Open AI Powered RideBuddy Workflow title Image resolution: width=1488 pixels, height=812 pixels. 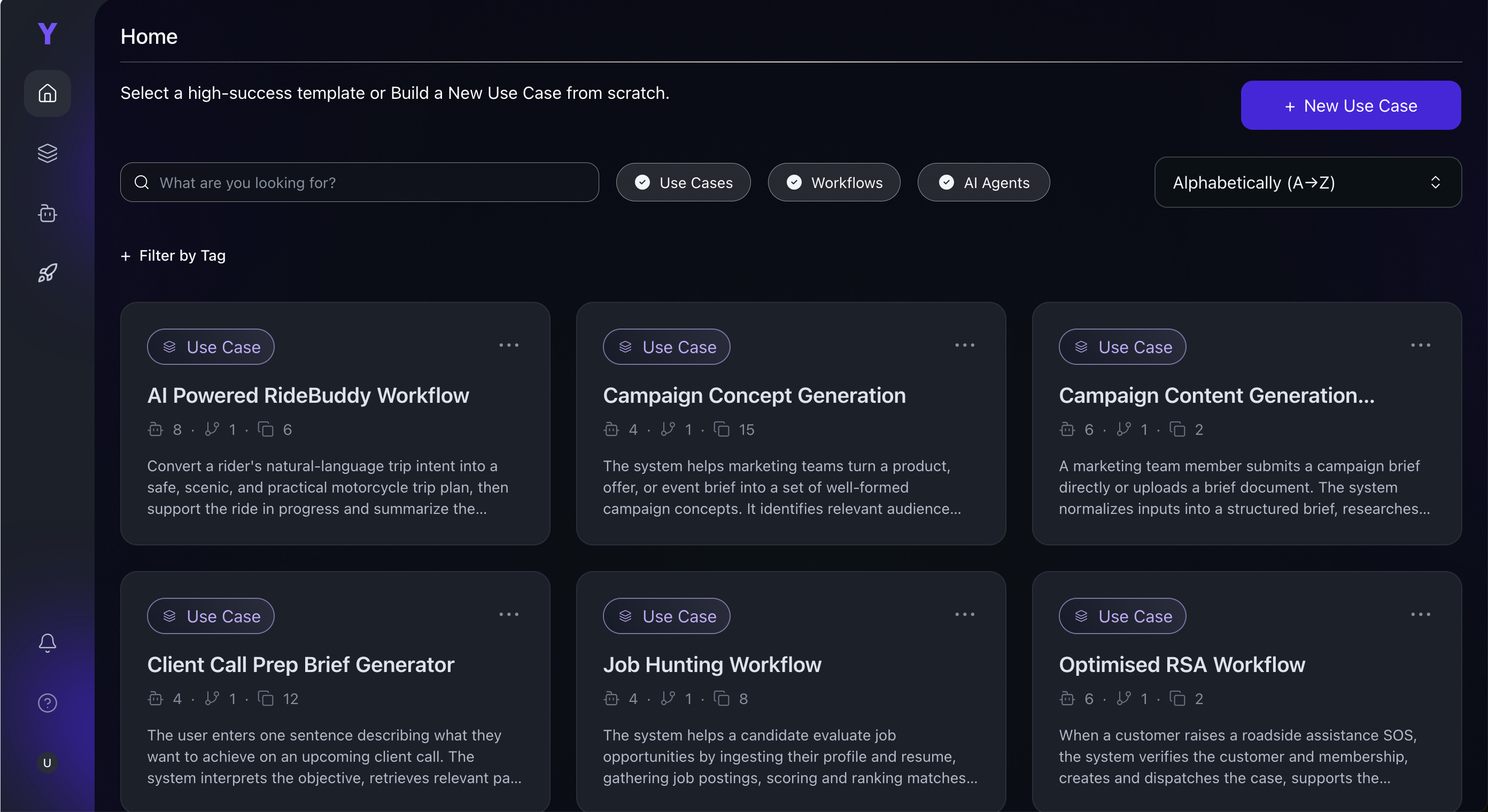(308, 396)
